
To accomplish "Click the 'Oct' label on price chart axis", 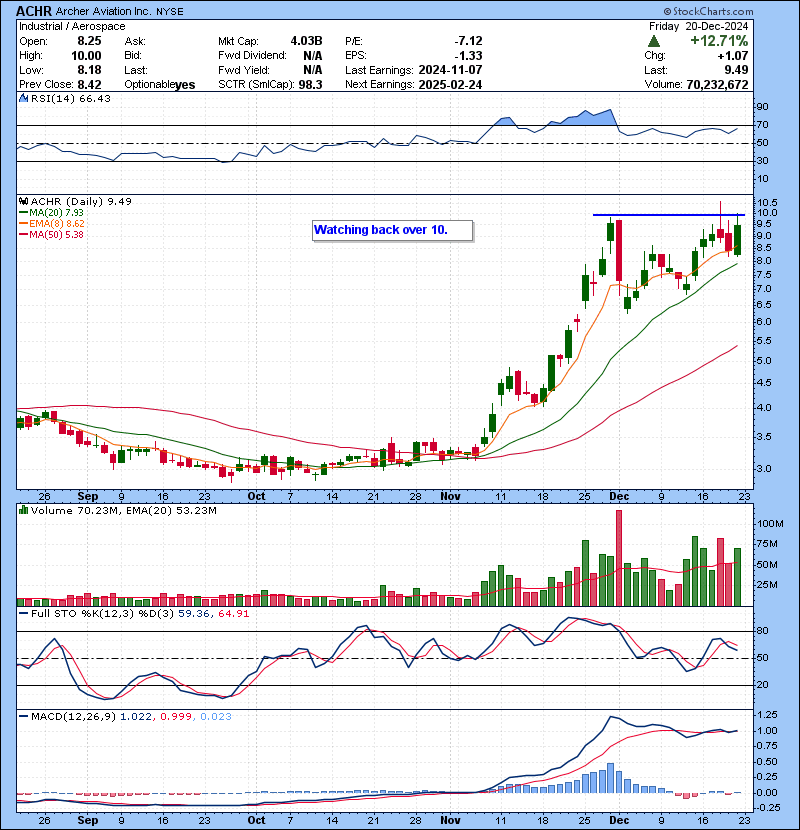I will click(257, 497).
